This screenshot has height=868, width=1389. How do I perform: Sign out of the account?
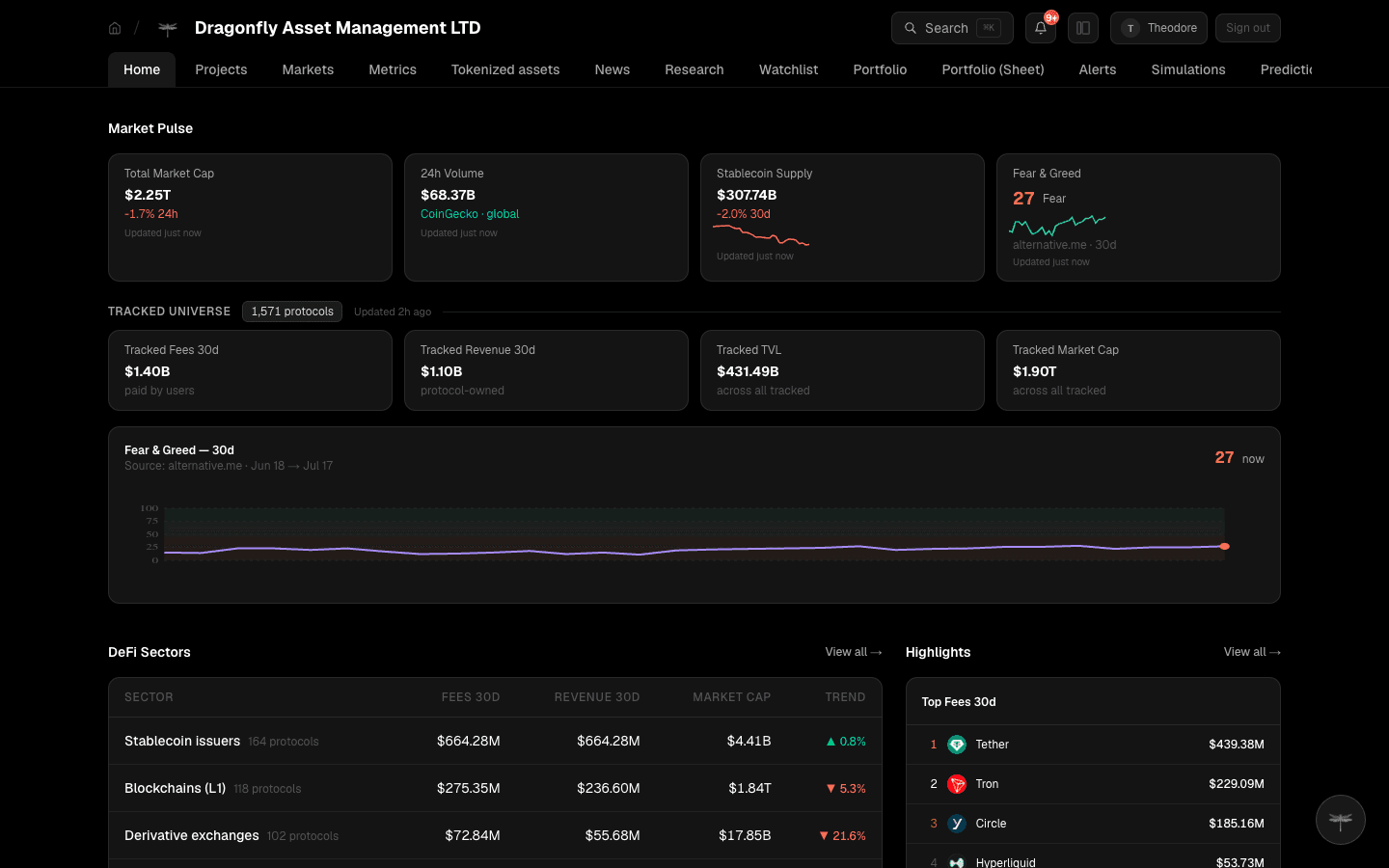[x=1248, y=28]
